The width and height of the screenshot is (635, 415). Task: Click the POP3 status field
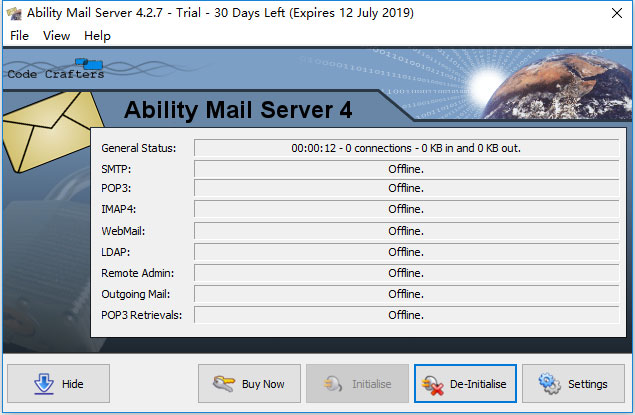tap(406, 188)
